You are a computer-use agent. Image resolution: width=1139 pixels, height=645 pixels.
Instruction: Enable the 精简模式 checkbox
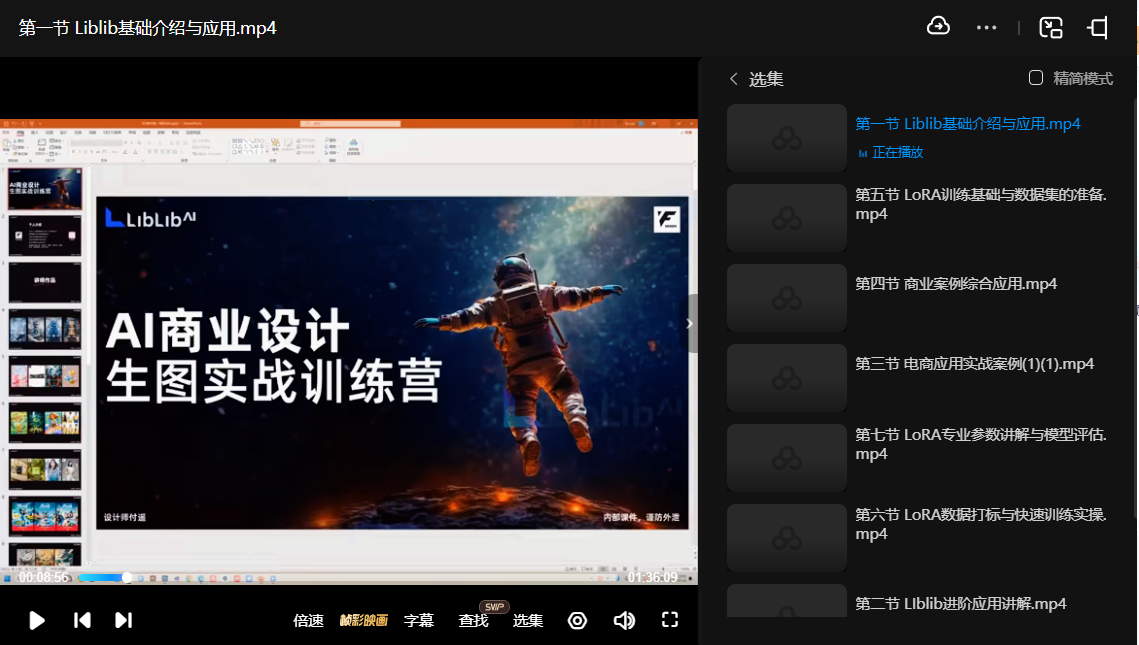click(1036, 78)
